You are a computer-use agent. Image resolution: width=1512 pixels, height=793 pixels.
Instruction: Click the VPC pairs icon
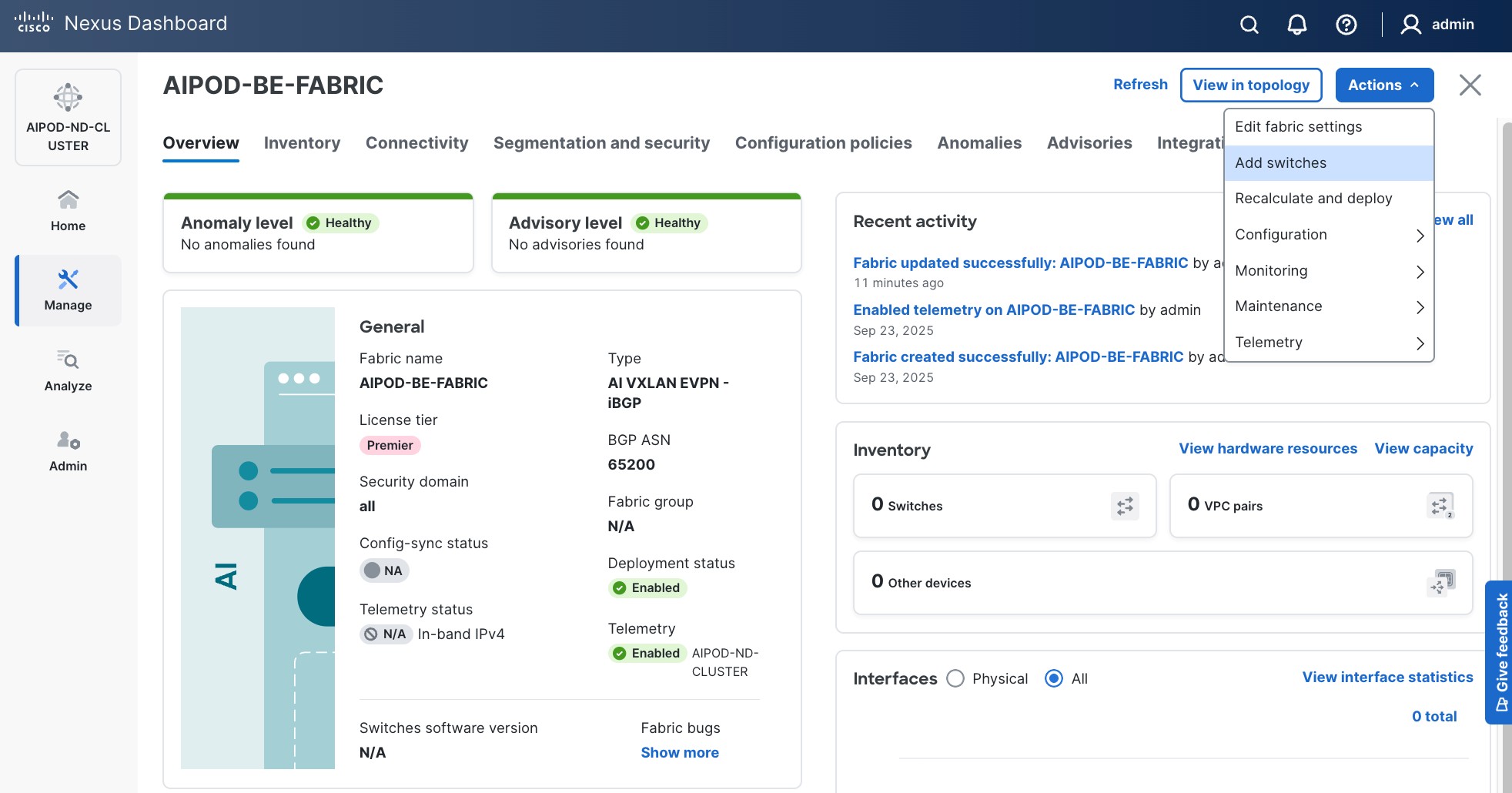point(1440,506)
